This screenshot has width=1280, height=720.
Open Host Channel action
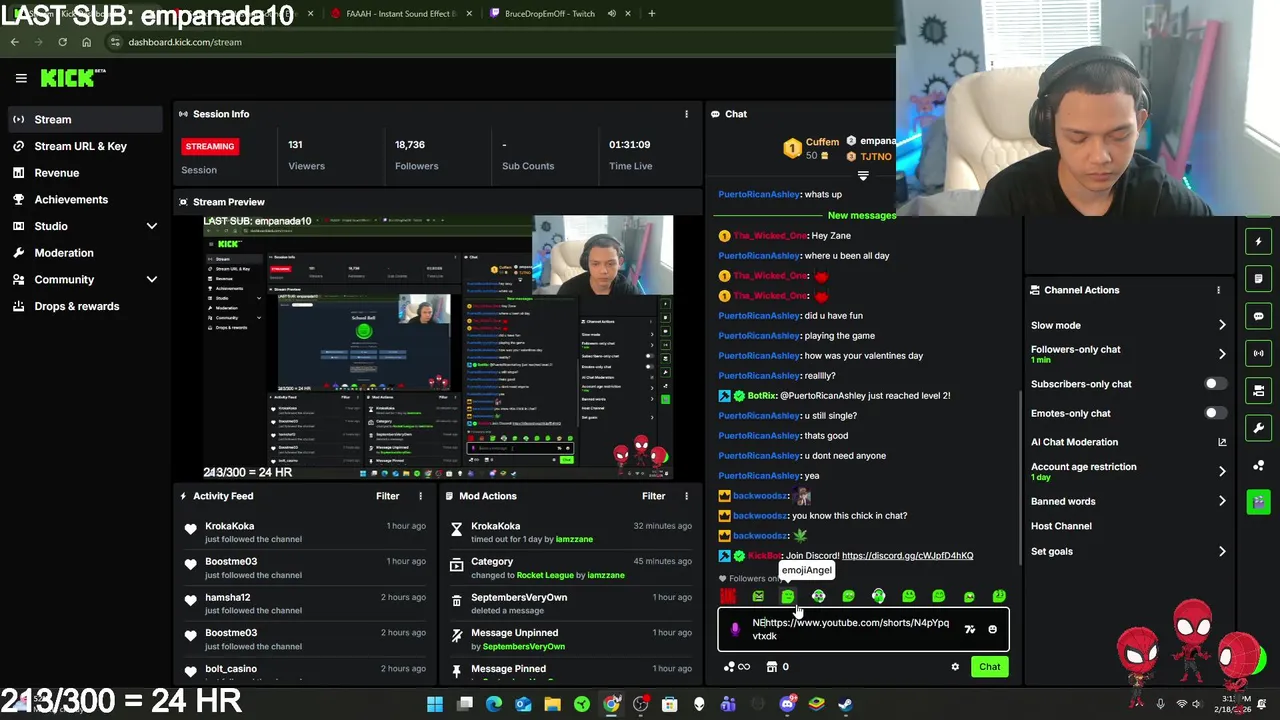pyautogui.click(x=1061, y=526)
